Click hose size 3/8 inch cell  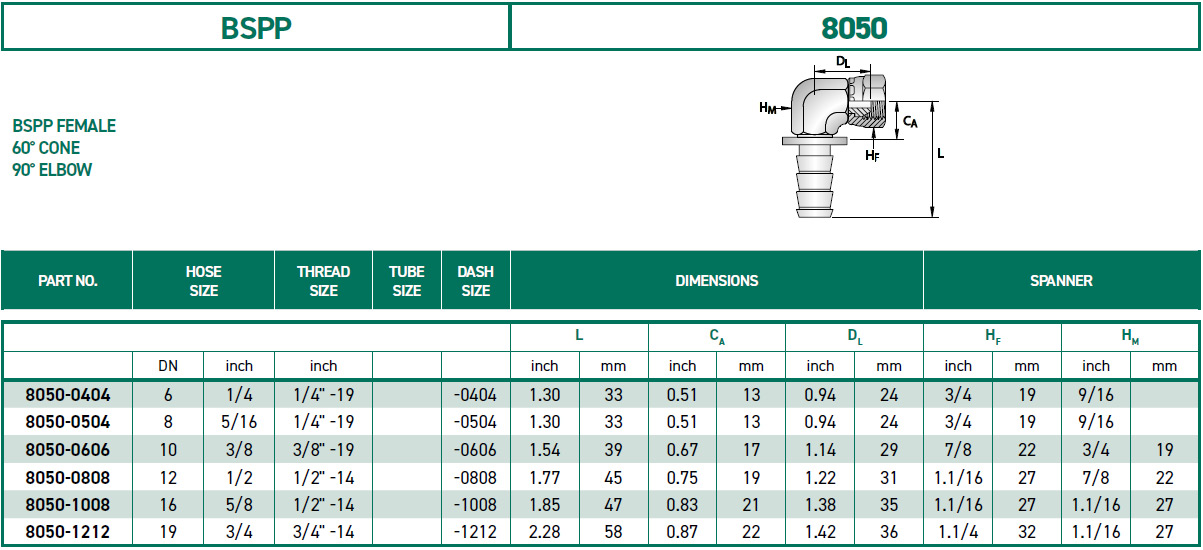[239, 450]
